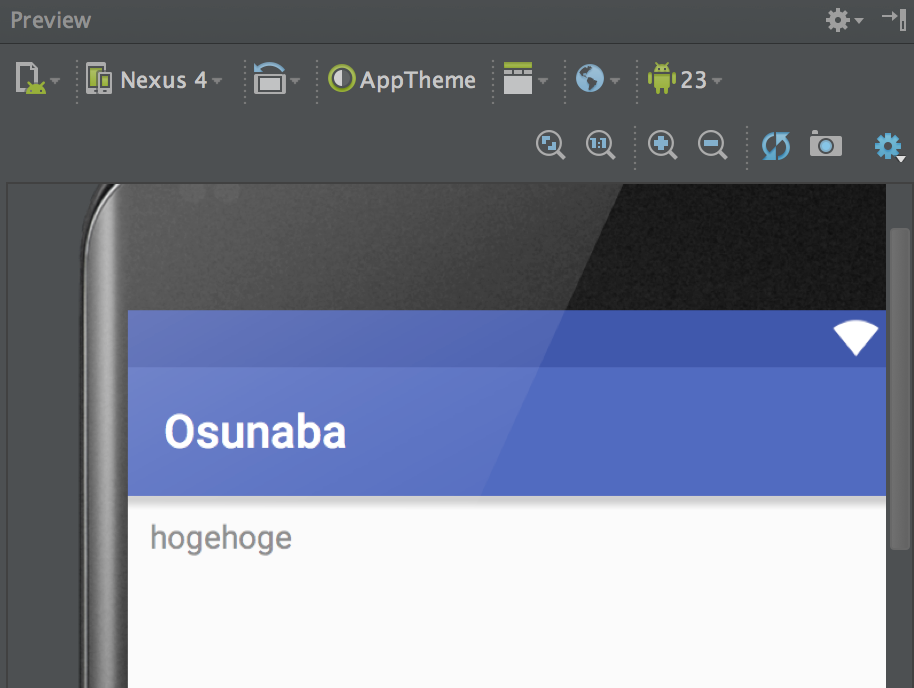Open the screen orientation dropdown
Screen dimensions: 914x688
coord(276,79)
